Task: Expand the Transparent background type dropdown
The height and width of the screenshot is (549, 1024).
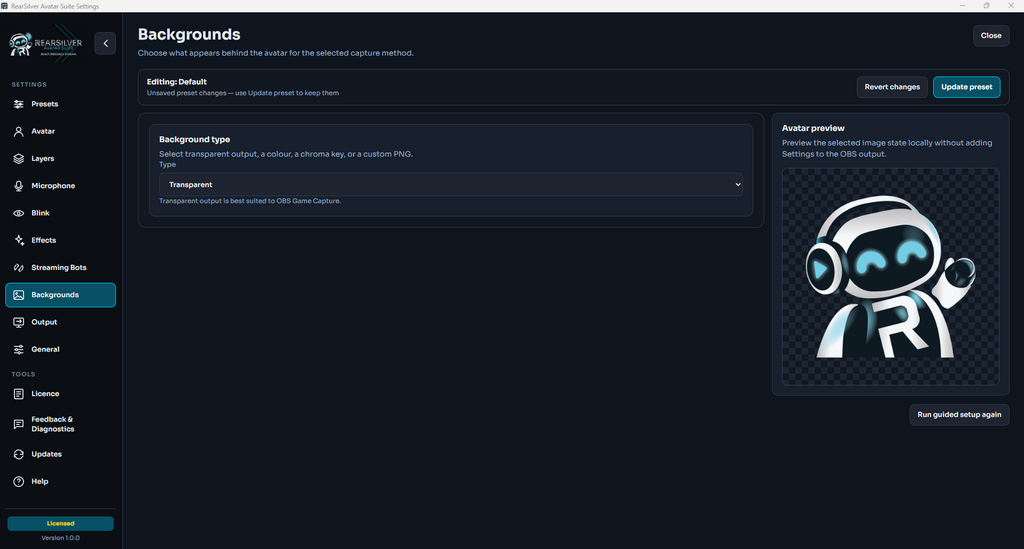Action: [451, 185]
